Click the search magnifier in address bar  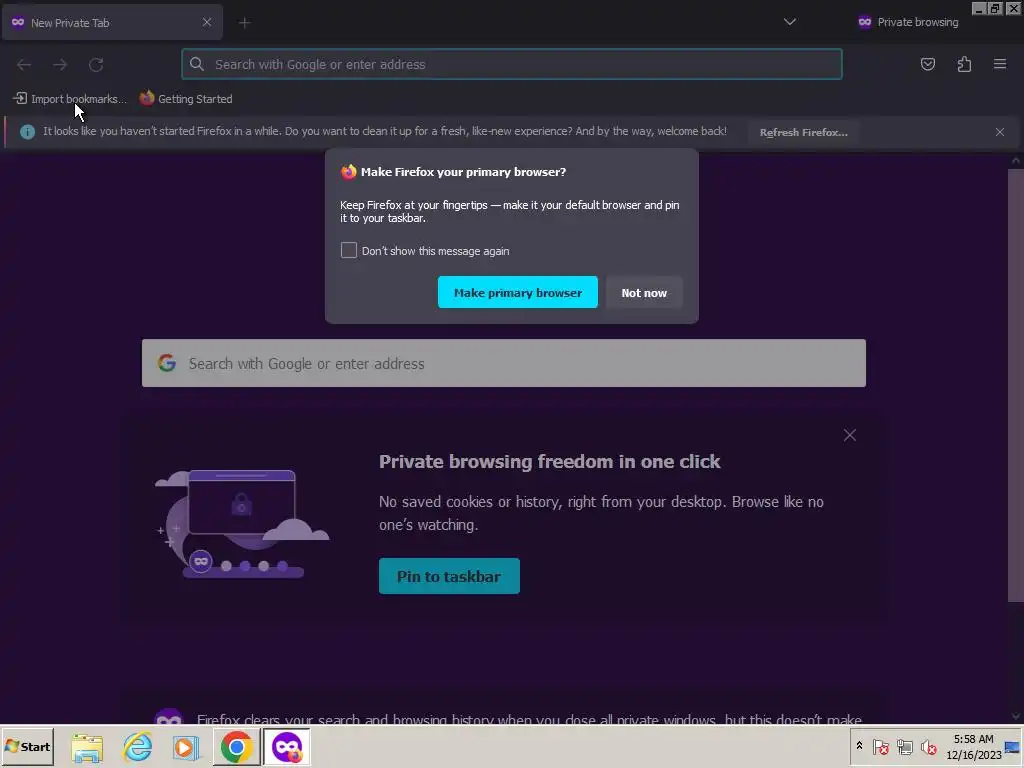[197, 64]
